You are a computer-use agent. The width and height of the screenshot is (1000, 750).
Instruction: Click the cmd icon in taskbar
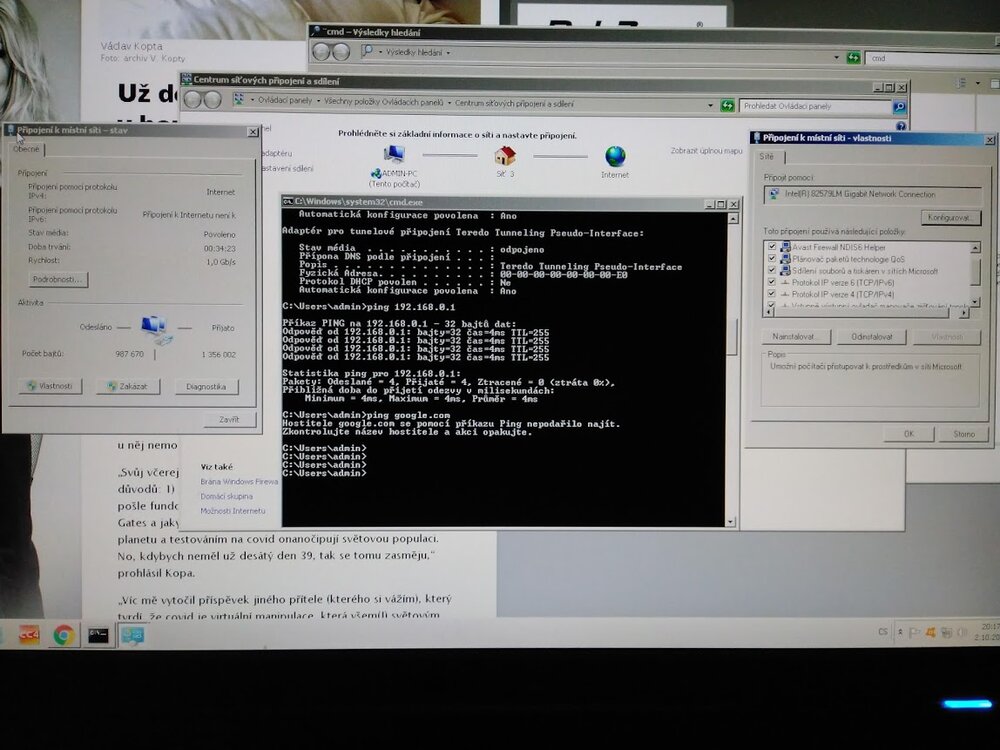(x=98, y=635)
